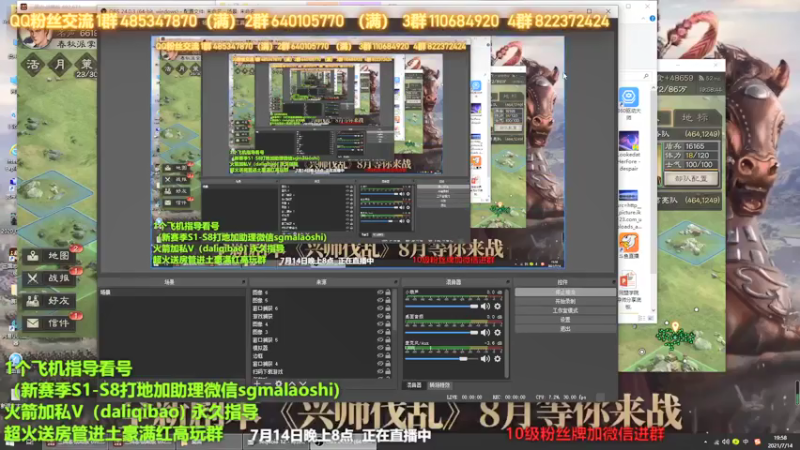The width and height of the screenshot is (800, 450).
Task: Open gear settings for 桌面音频 channel
Action: (x=497, y=332)
